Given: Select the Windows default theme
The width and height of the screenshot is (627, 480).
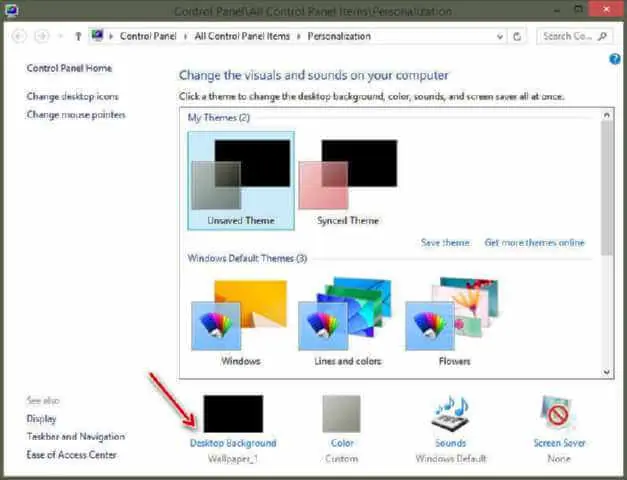Looking at the screenshot, I should 241,322.
